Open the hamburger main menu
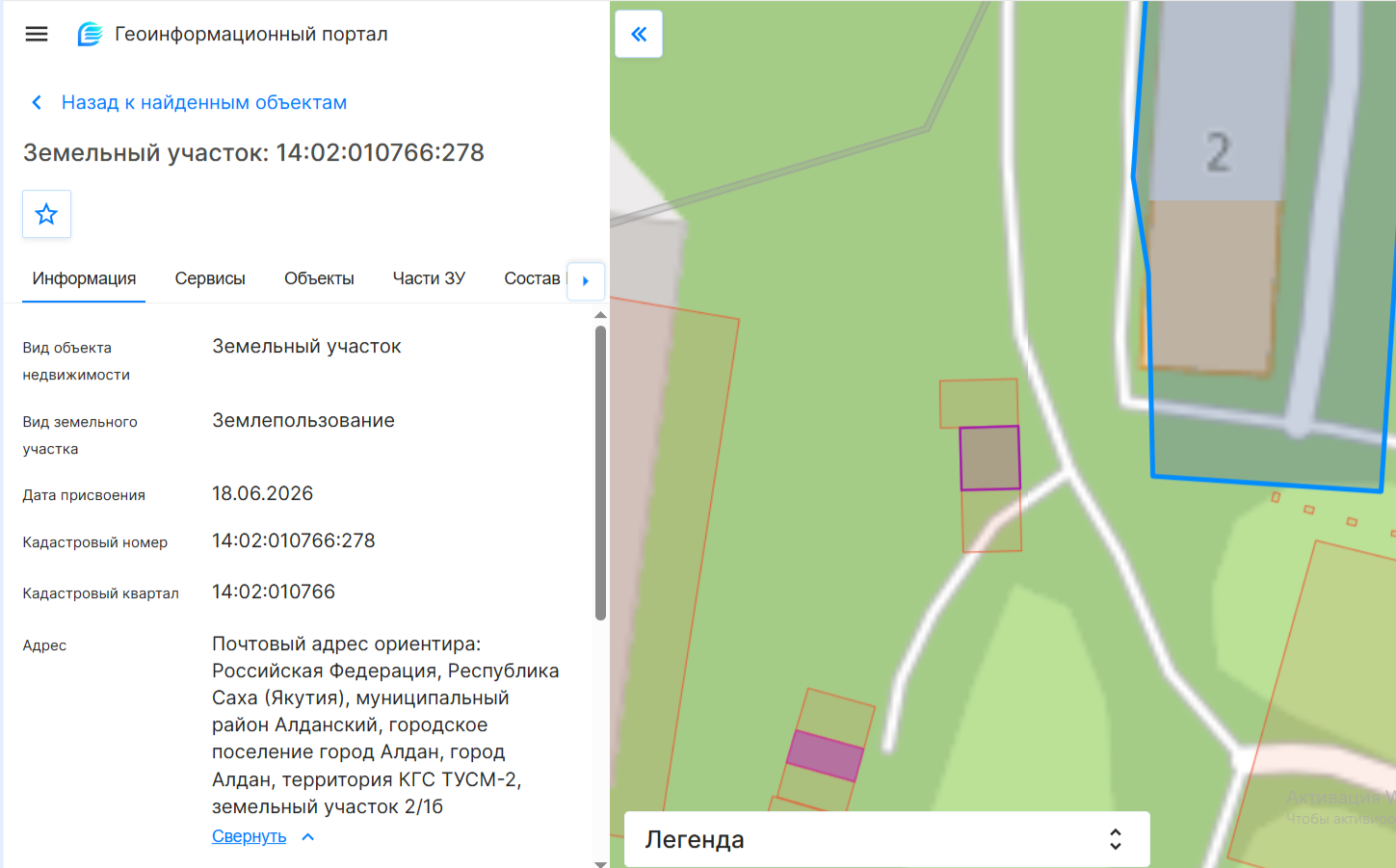The image size is (1396, 868). (x=37, y=34)
